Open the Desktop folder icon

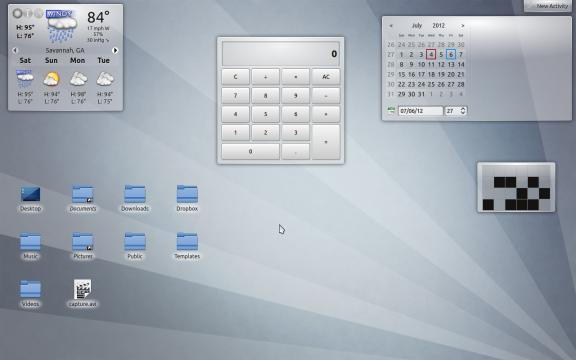click(x=30, y=195)
